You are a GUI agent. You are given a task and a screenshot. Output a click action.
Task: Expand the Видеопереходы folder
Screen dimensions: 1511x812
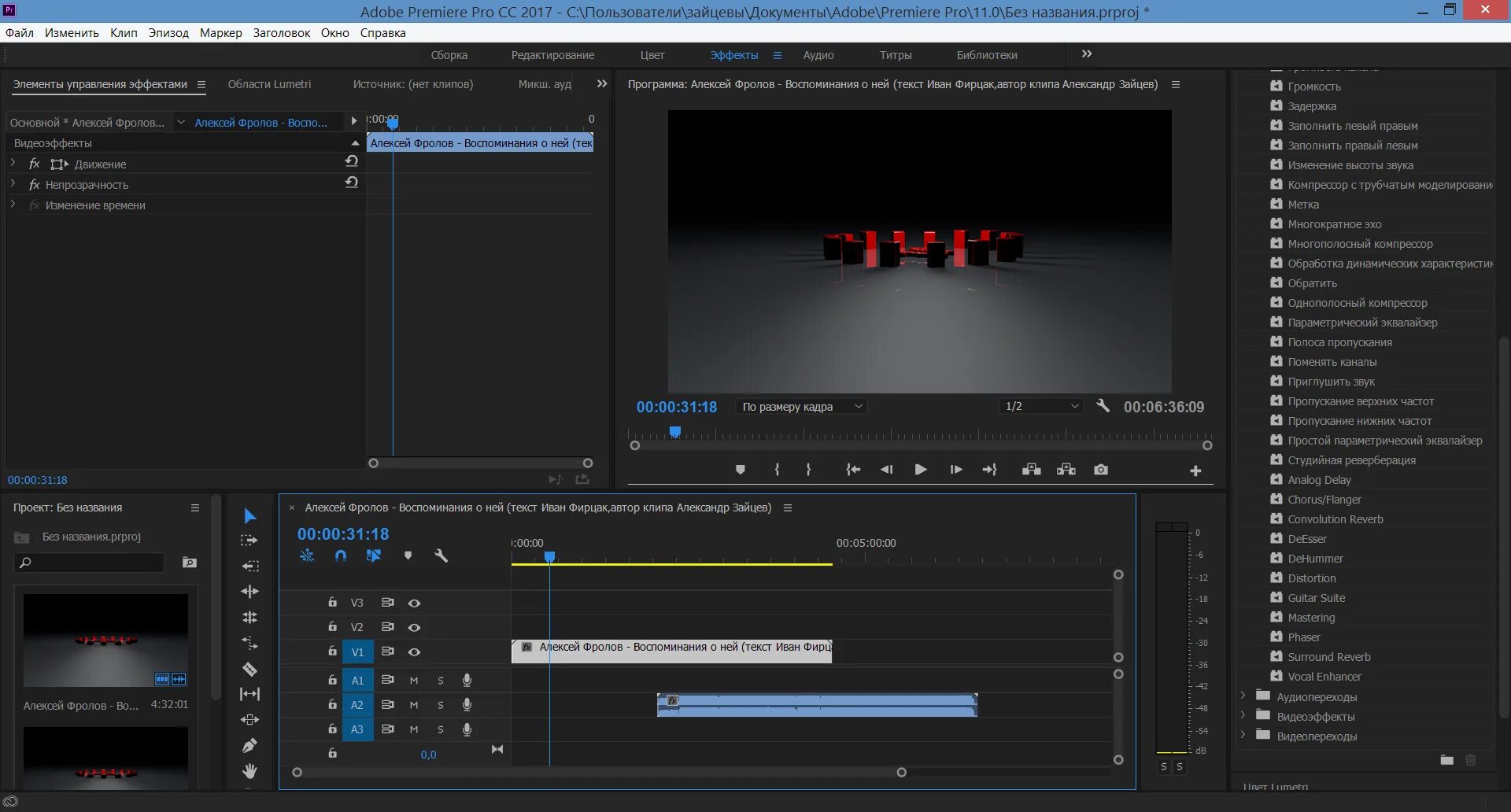1243,736
